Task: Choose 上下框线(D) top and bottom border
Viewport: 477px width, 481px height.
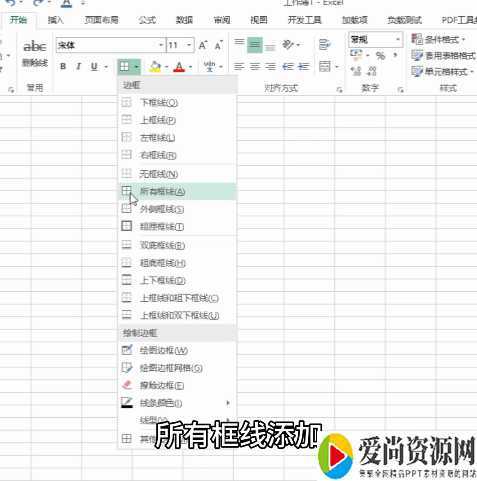Action: click(177, 280)
